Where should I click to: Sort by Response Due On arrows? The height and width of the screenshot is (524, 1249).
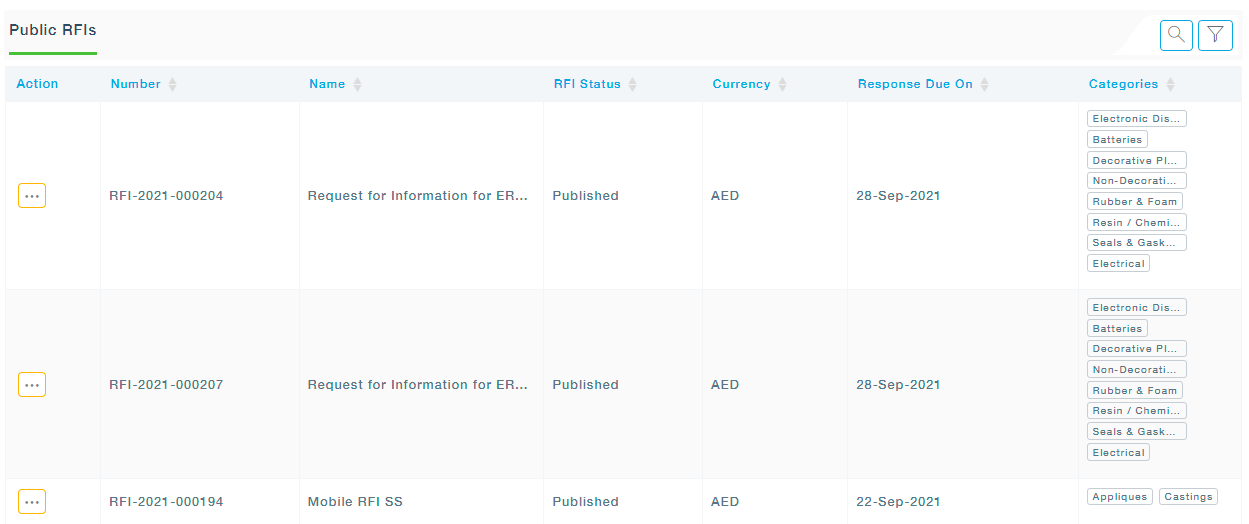coord(984,85)
